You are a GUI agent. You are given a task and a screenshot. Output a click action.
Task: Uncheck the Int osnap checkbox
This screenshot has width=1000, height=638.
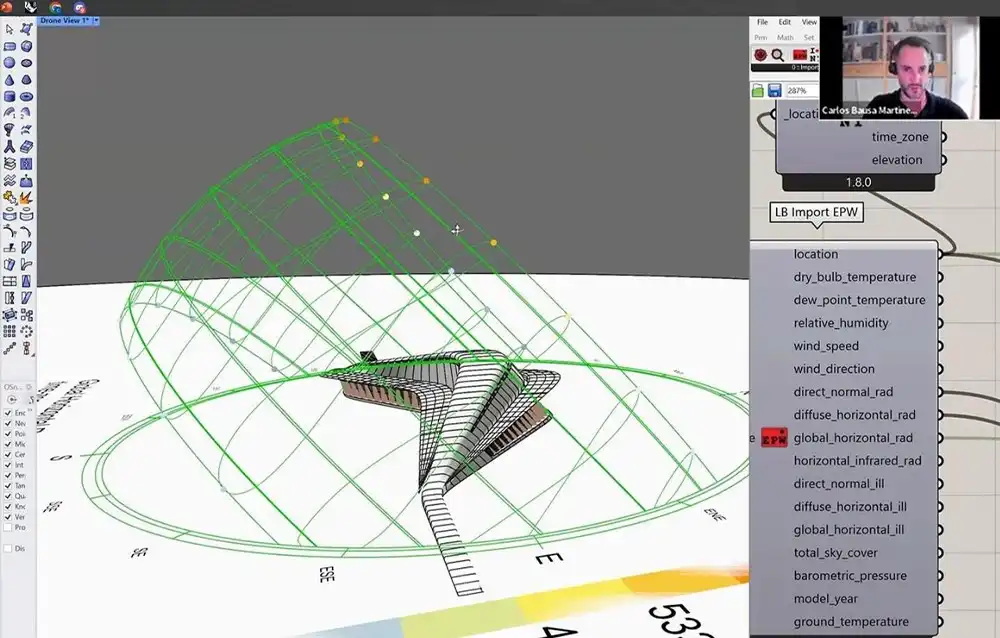pyautogui.click(x=8, y=465)
